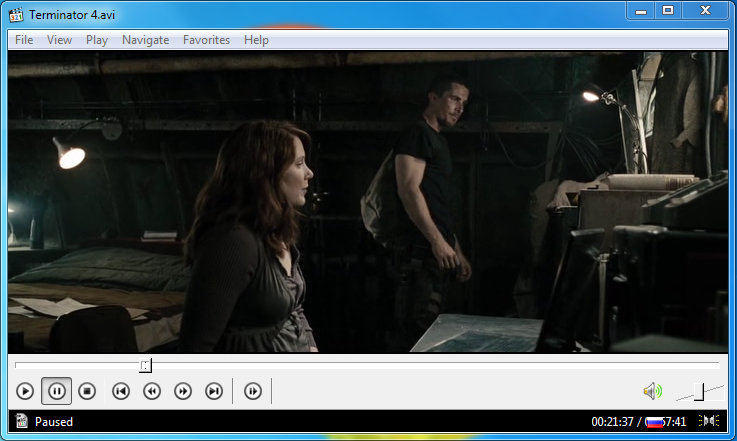Open the File menu
Image resolution: width=737 pixels, height=441 pixels.
coord(24,40)
